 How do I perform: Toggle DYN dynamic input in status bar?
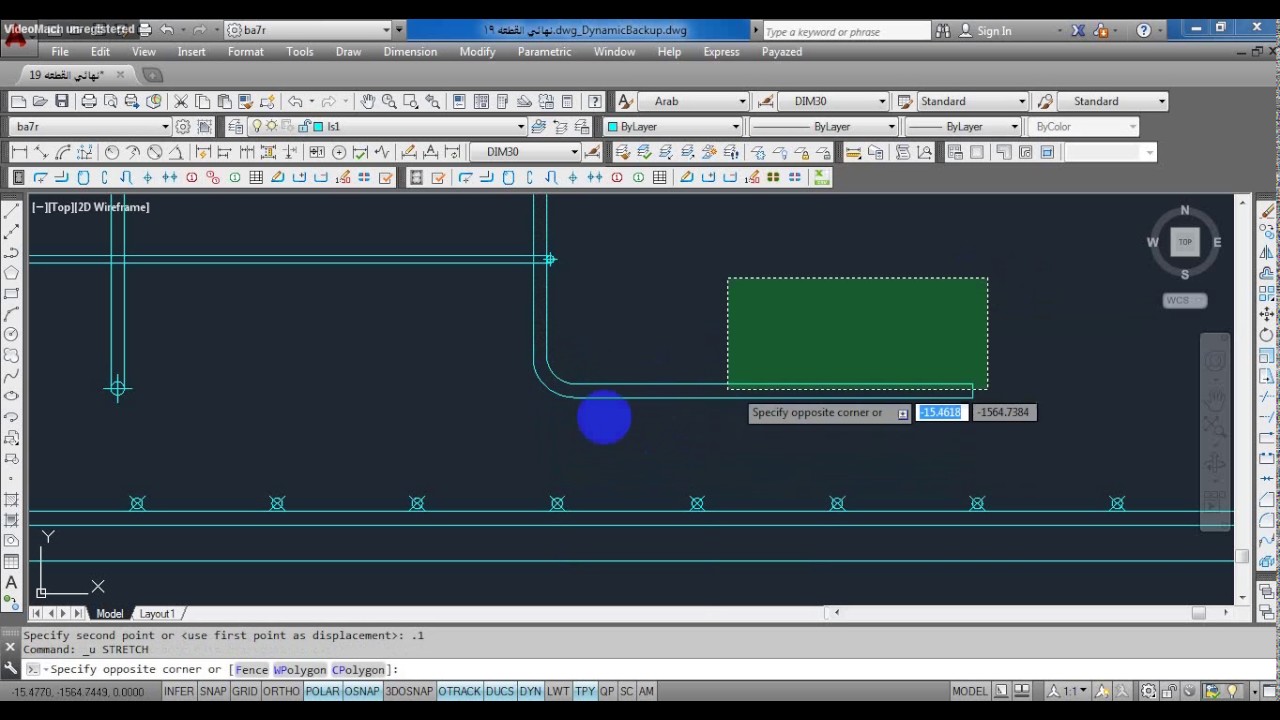click(x=530, y=691)
